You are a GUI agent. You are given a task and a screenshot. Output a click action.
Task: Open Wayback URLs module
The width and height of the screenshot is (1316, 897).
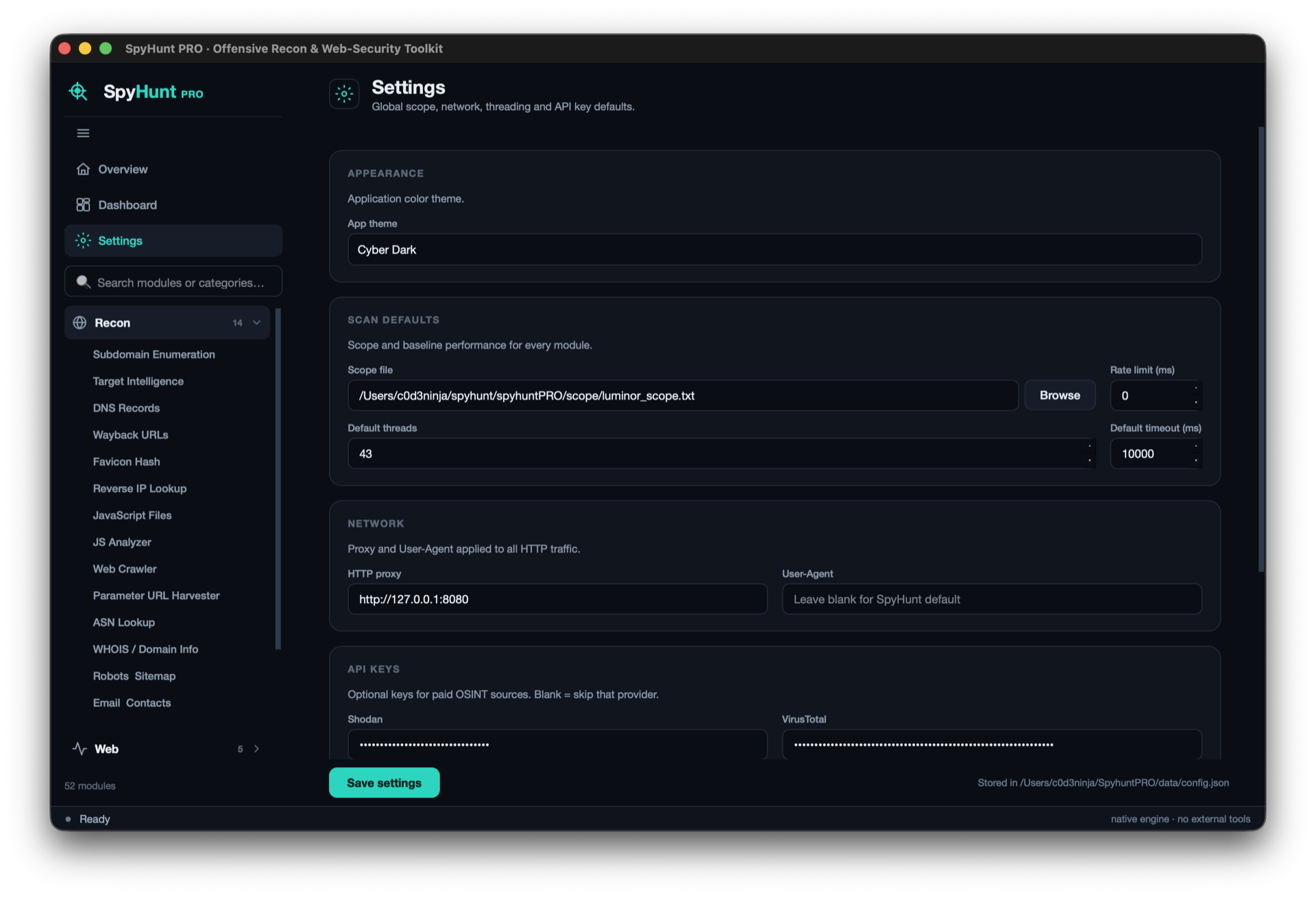130,434
